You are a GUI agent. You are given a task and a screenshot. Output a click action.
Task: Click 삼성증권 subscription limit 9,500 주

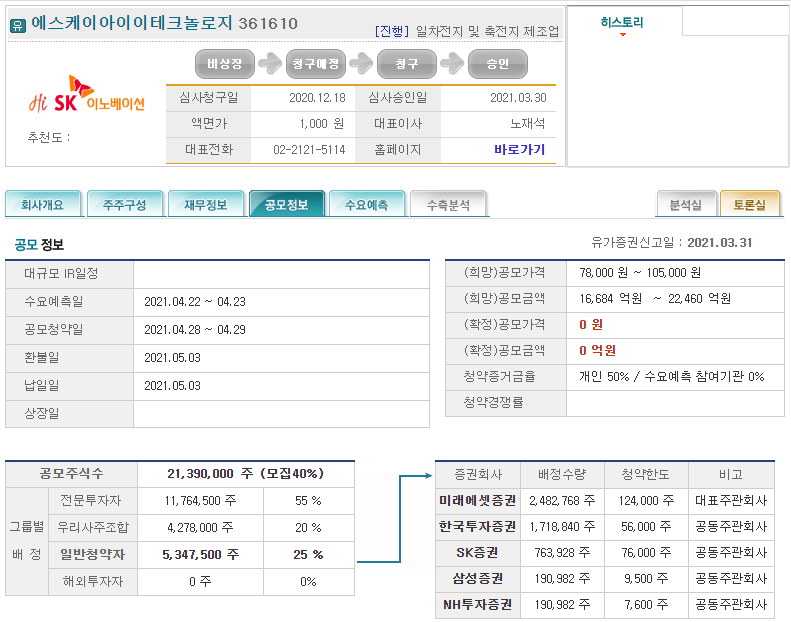(646, 579)
